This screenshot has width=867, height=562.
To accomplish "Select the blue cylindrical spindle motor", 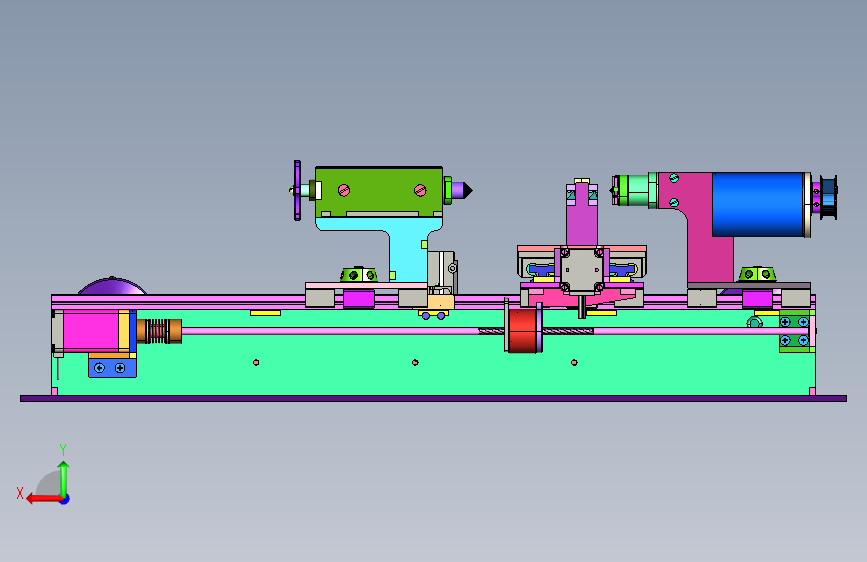I will pyautogui.click(x=758, y=205).
